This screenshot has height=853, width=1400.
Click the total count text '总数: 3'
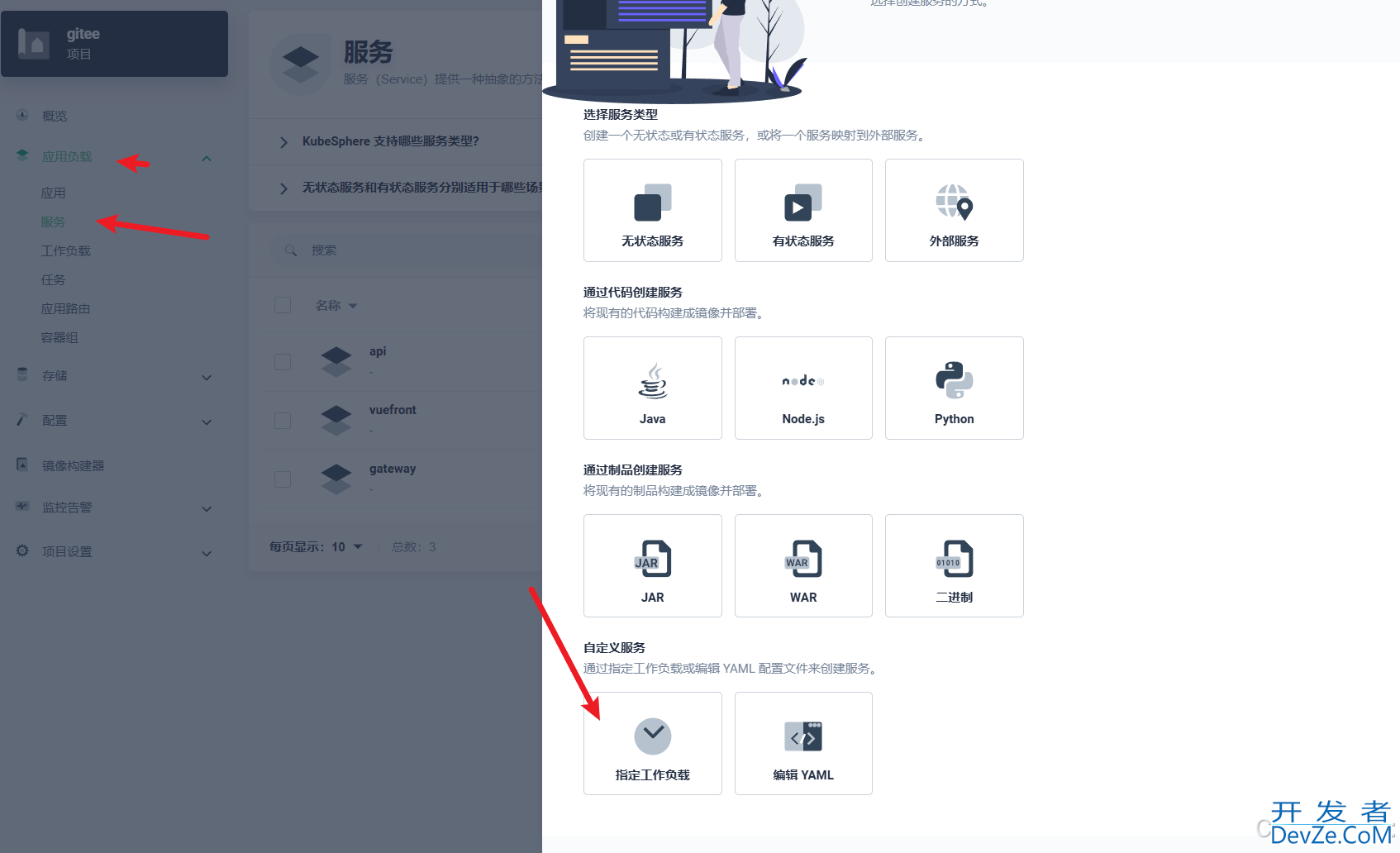coord(414,546)
